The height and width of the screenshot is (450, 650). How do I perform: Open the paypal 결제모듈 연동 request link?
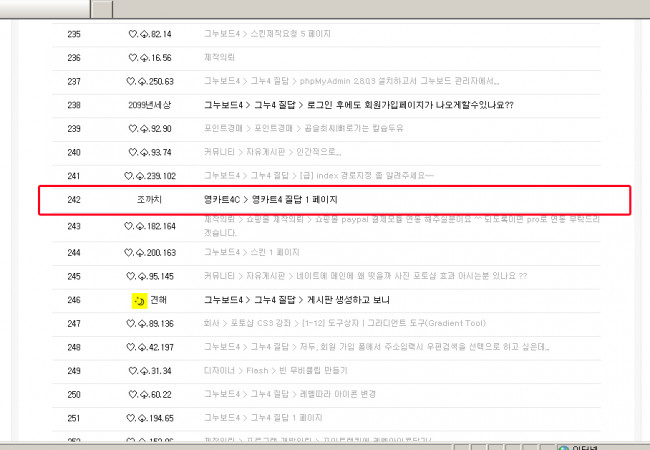pyautogui.click(x=402, y=226)
